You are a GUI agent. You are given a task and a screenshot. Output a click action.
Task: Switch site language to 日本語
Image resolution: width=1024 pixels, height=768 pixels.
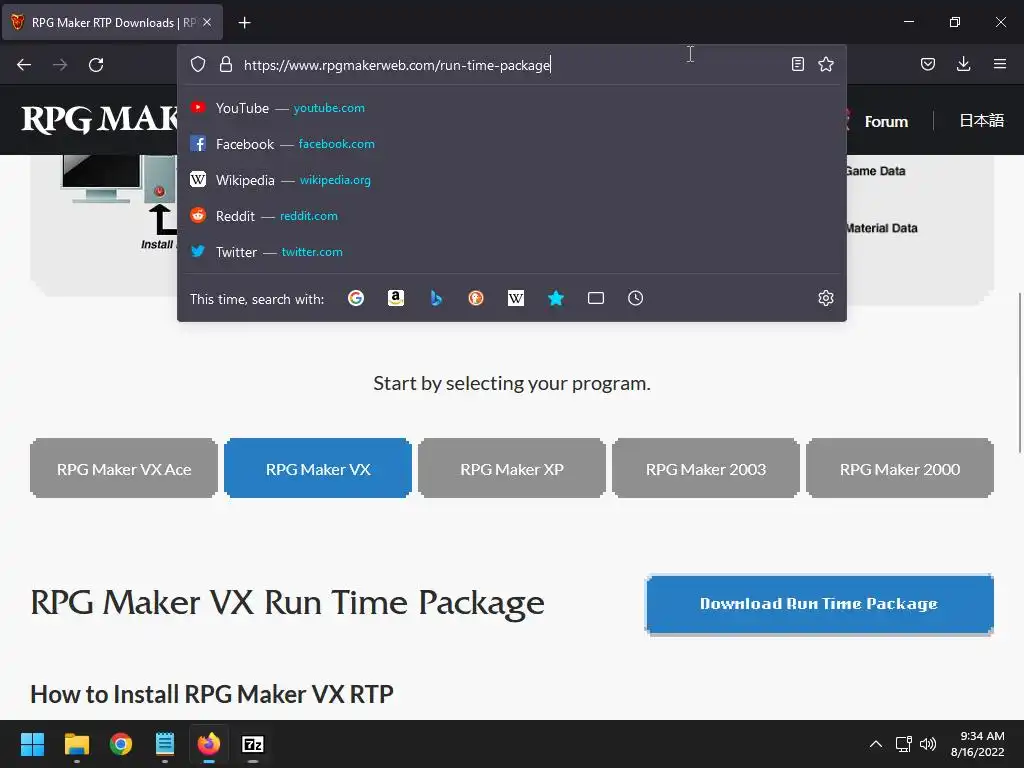982,121
